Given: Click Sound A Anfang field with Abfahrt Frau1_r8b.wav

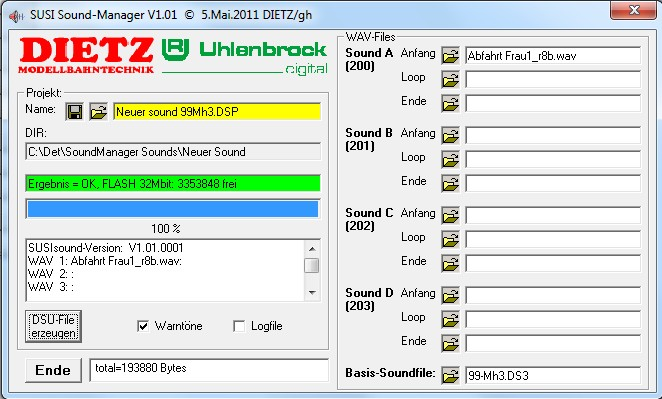Looking at the screenshot, I should 553,56.
